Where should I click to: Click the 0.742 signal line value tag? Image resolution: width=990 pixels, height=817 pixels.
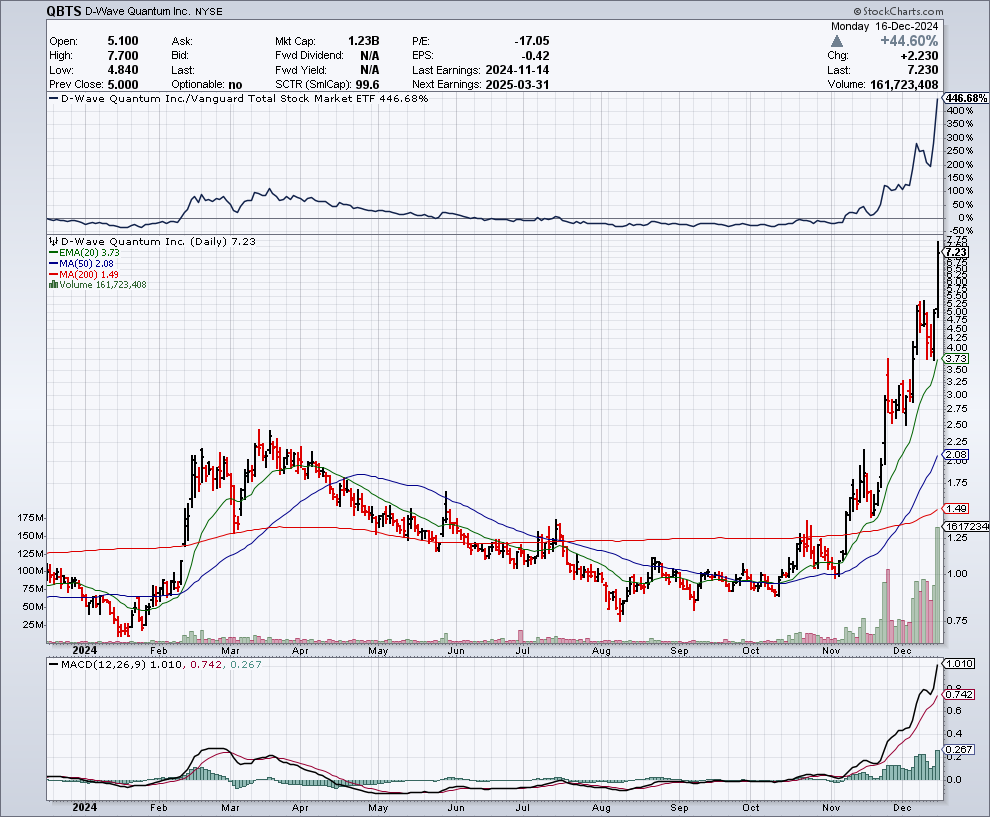(x=960, y=694)
